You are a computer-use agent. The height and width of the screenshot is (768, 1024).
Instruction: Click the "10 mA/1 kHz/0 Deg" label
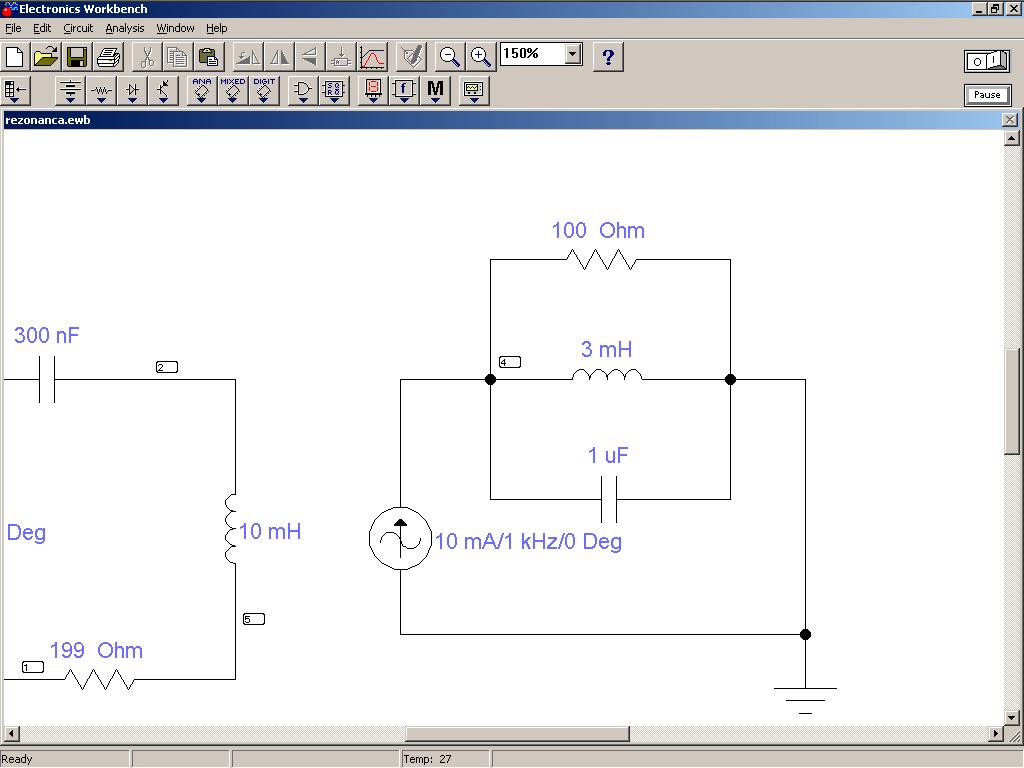(528, 541)
